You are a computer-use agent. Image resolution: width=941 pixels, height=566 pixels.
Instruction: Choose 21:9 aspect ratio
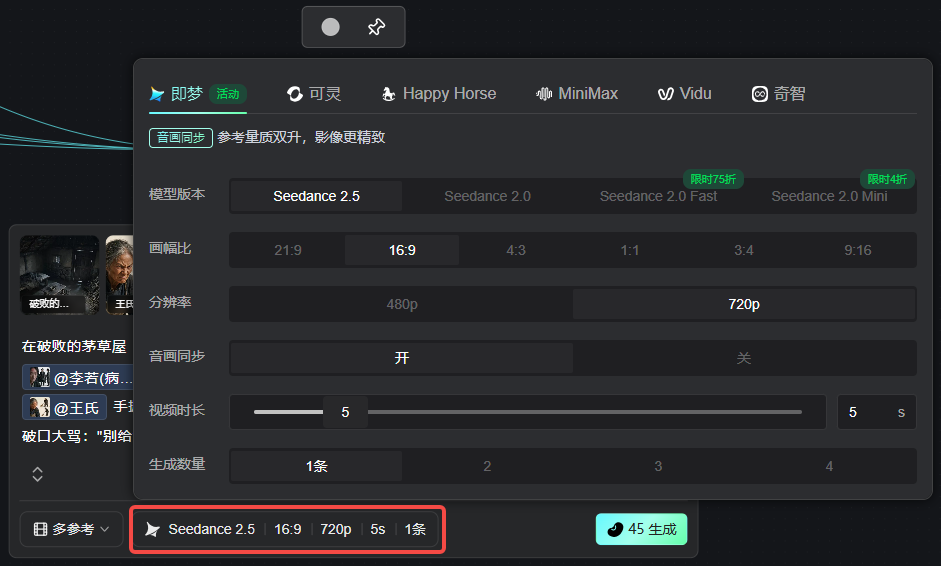tap(288, 250)
